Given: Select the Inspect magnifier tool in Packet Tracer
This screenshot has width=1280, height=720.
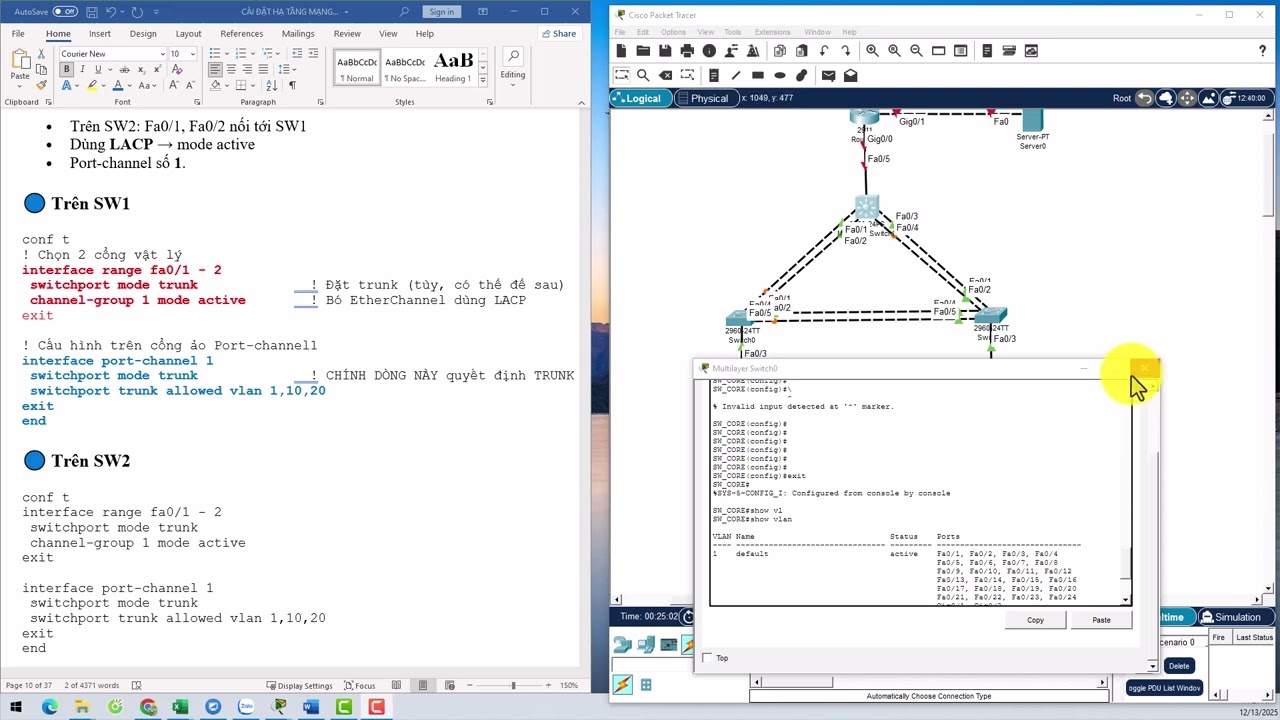Looking at the screenshot, I should [643, 75].
